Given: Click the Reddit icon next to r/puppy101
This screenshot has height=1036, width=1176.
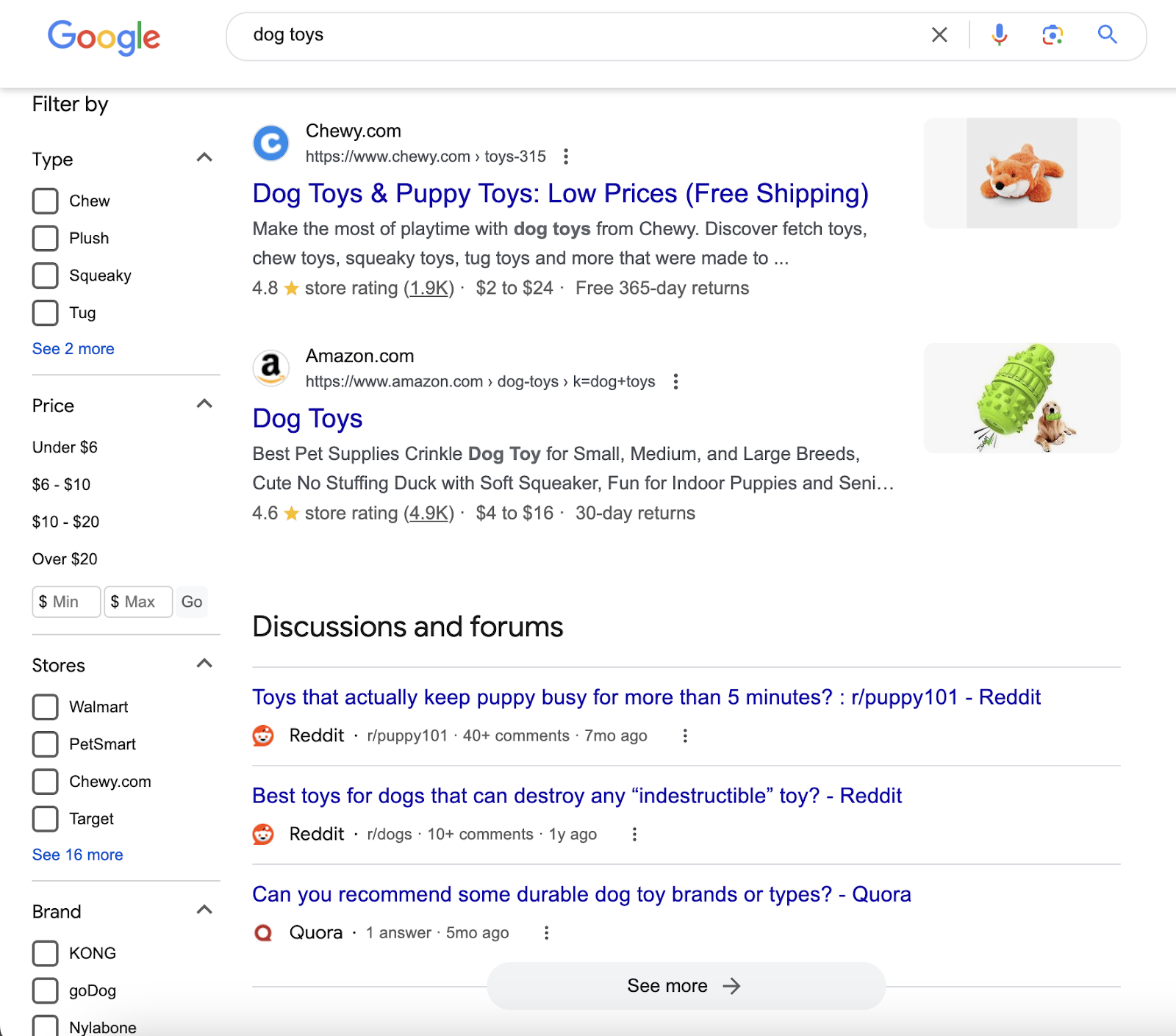Looking at the screenshot, I should tap(263, 735).
